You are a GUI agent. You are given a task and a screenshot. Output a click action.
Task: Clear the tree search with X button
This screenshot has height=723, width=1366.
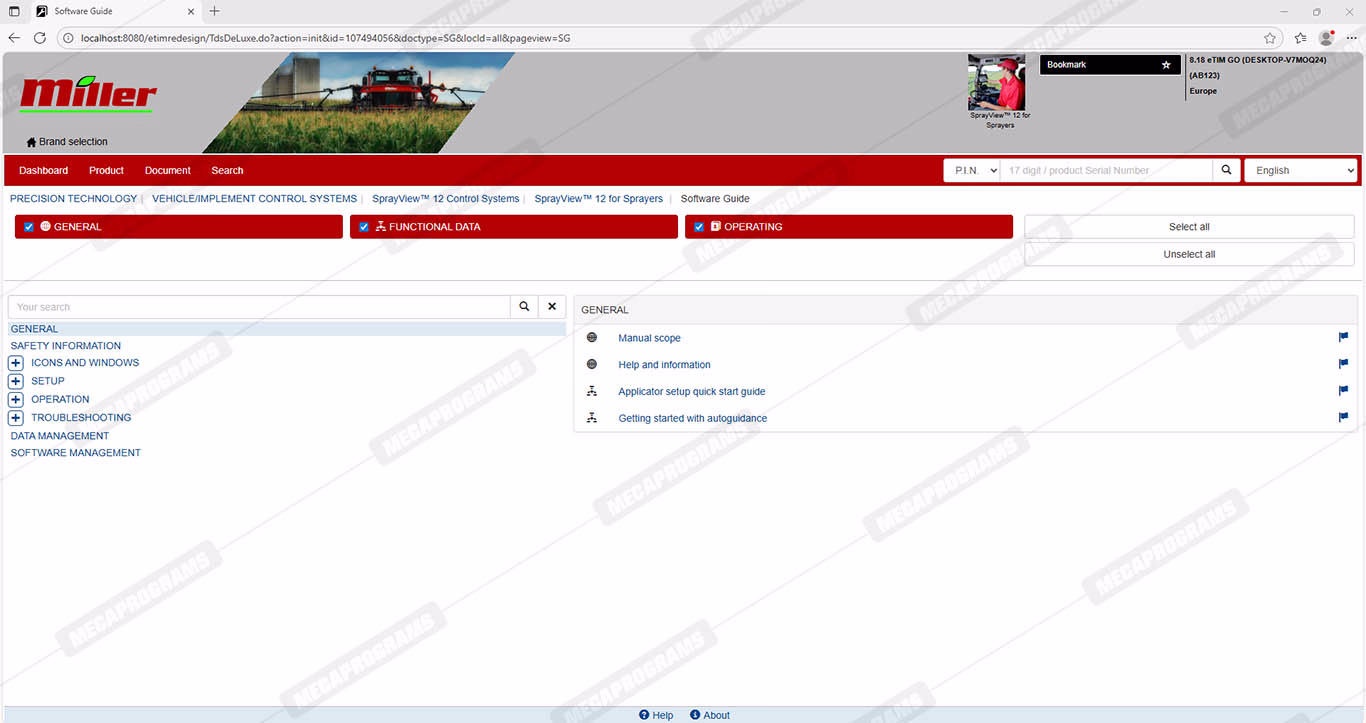(x=552, y=307)
